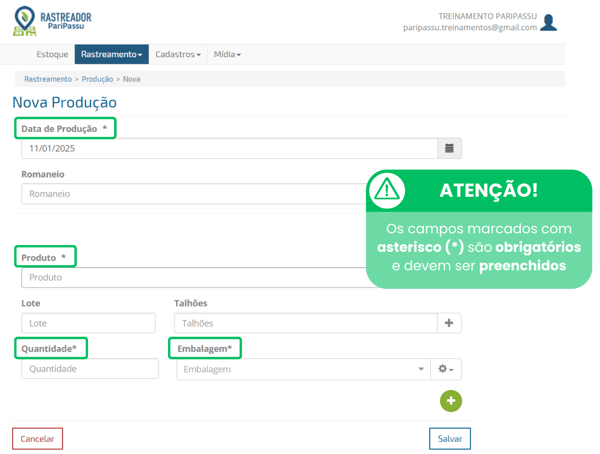Click the TREINAMENTO PARIPASSU user name
The image size is (600, 454).
[x=488, y=16]
